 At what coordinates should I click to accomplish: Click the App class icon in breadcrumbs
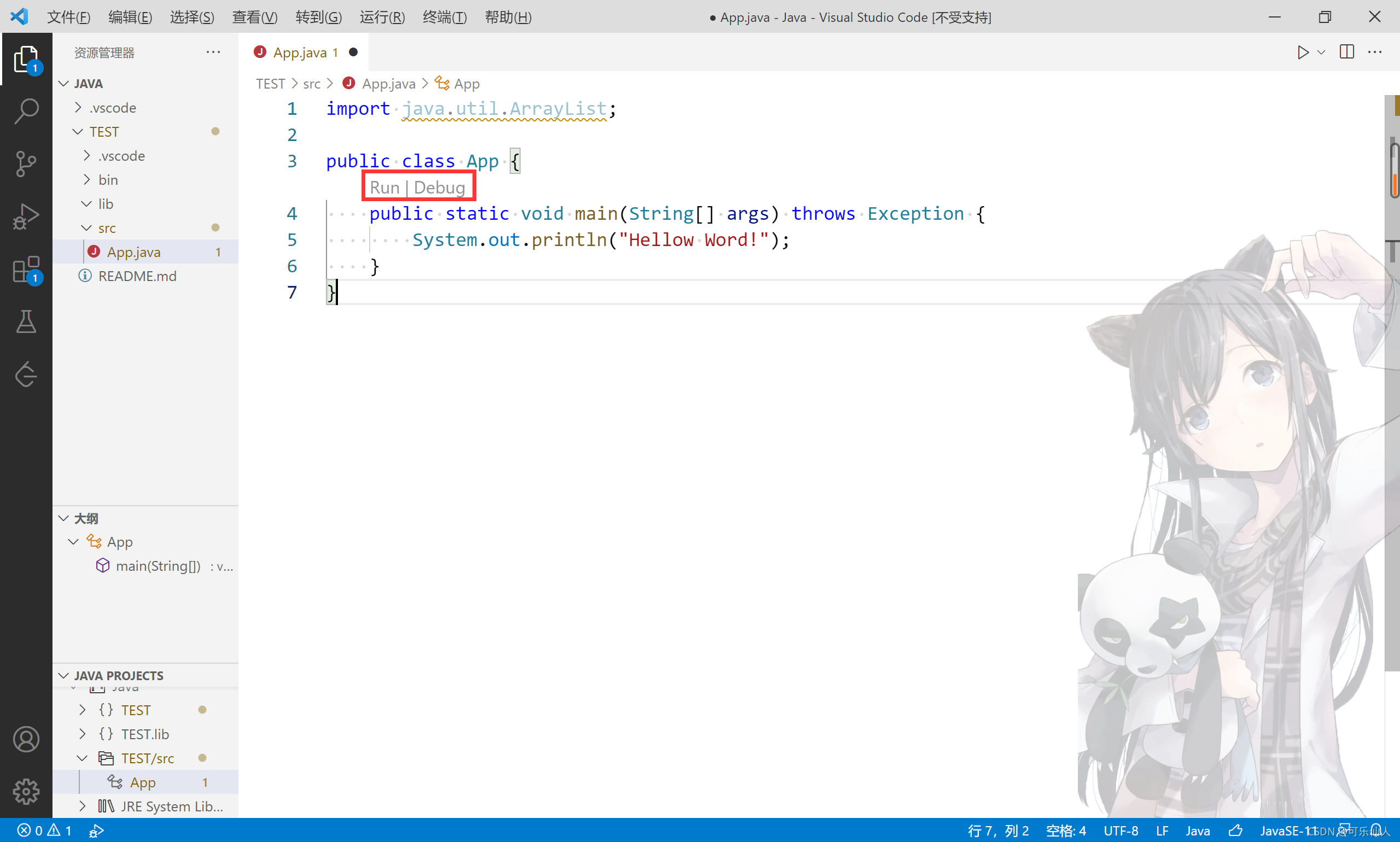point(442,84)
